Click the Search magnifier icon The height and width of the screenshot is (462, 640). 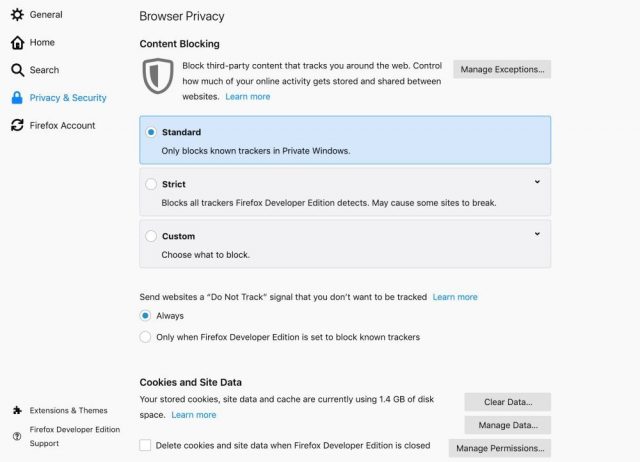(17, 70)
